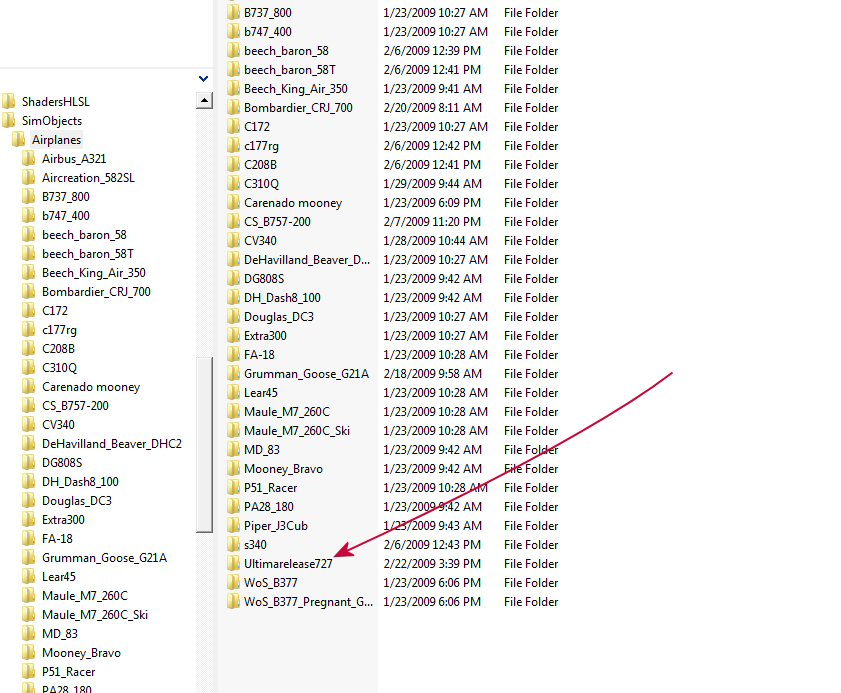Click the date 1/28/2009 10:44 AM
The height and width of the screenshot is (693, 841).
(x=436, y=240)
